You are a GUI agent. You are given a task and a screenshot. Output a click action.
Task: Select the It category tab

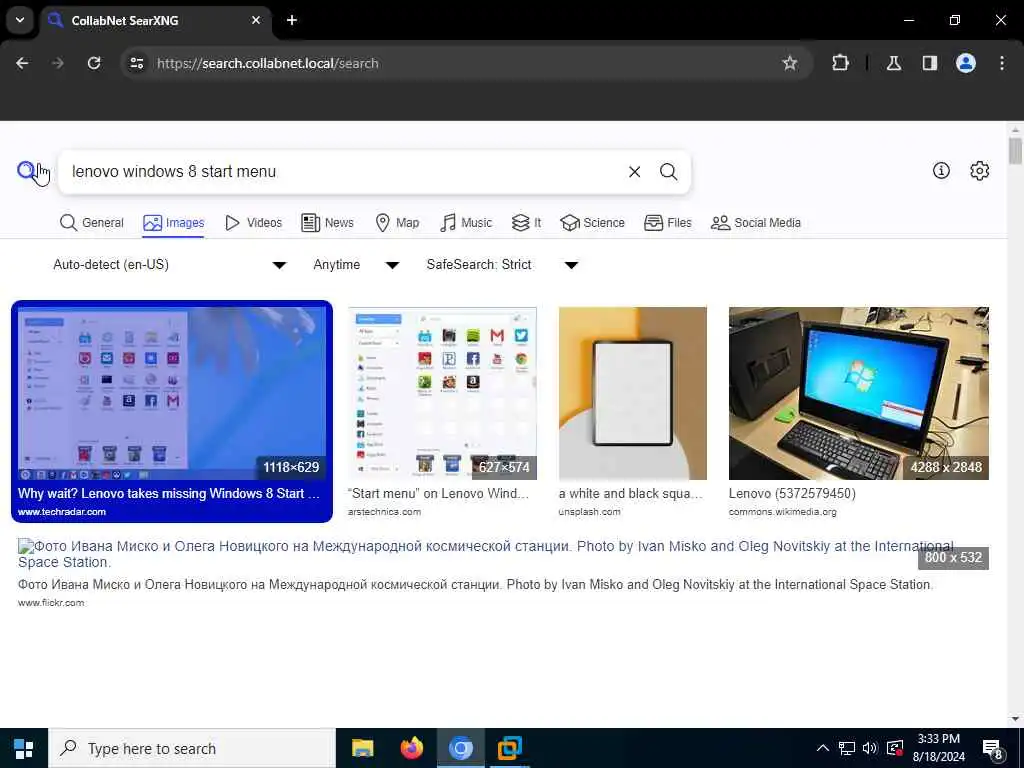coord(526,223)
